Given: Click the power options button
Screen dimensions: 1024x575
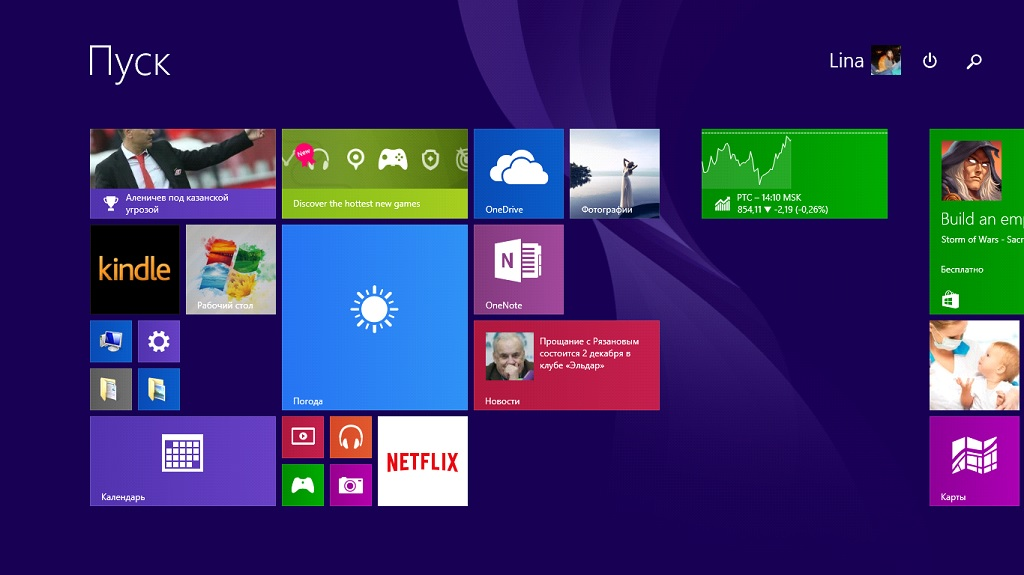Looking at the screenshot, I should pyautogui.click(x=929, y=61).
